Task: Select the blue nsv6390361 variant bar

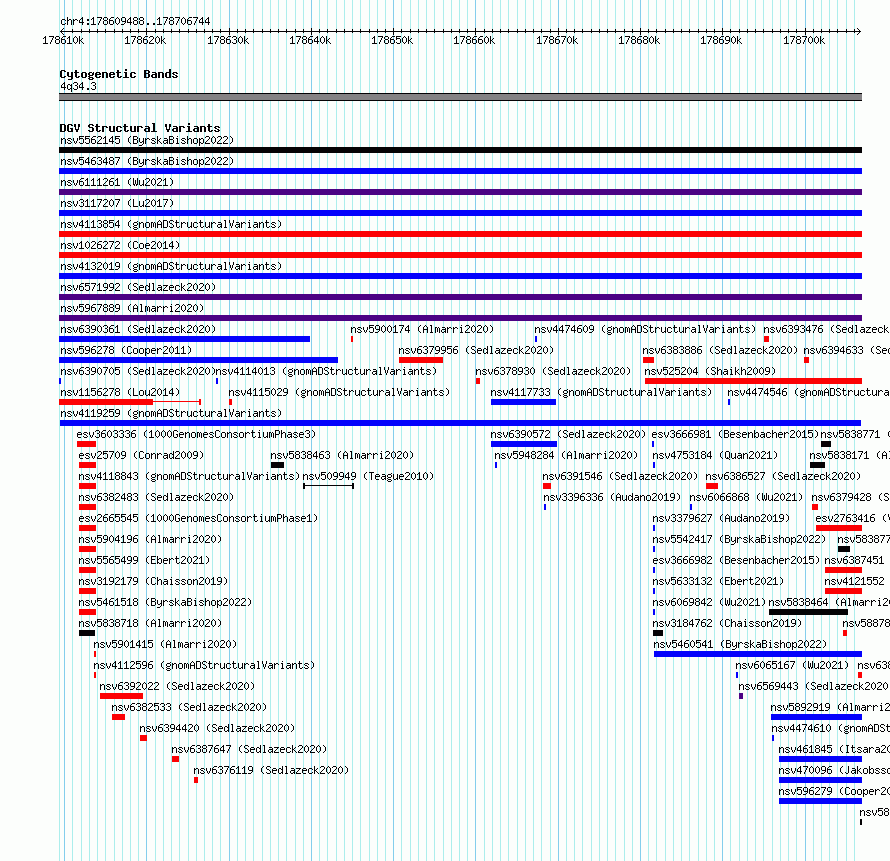Action: click(x=184, y=339)
